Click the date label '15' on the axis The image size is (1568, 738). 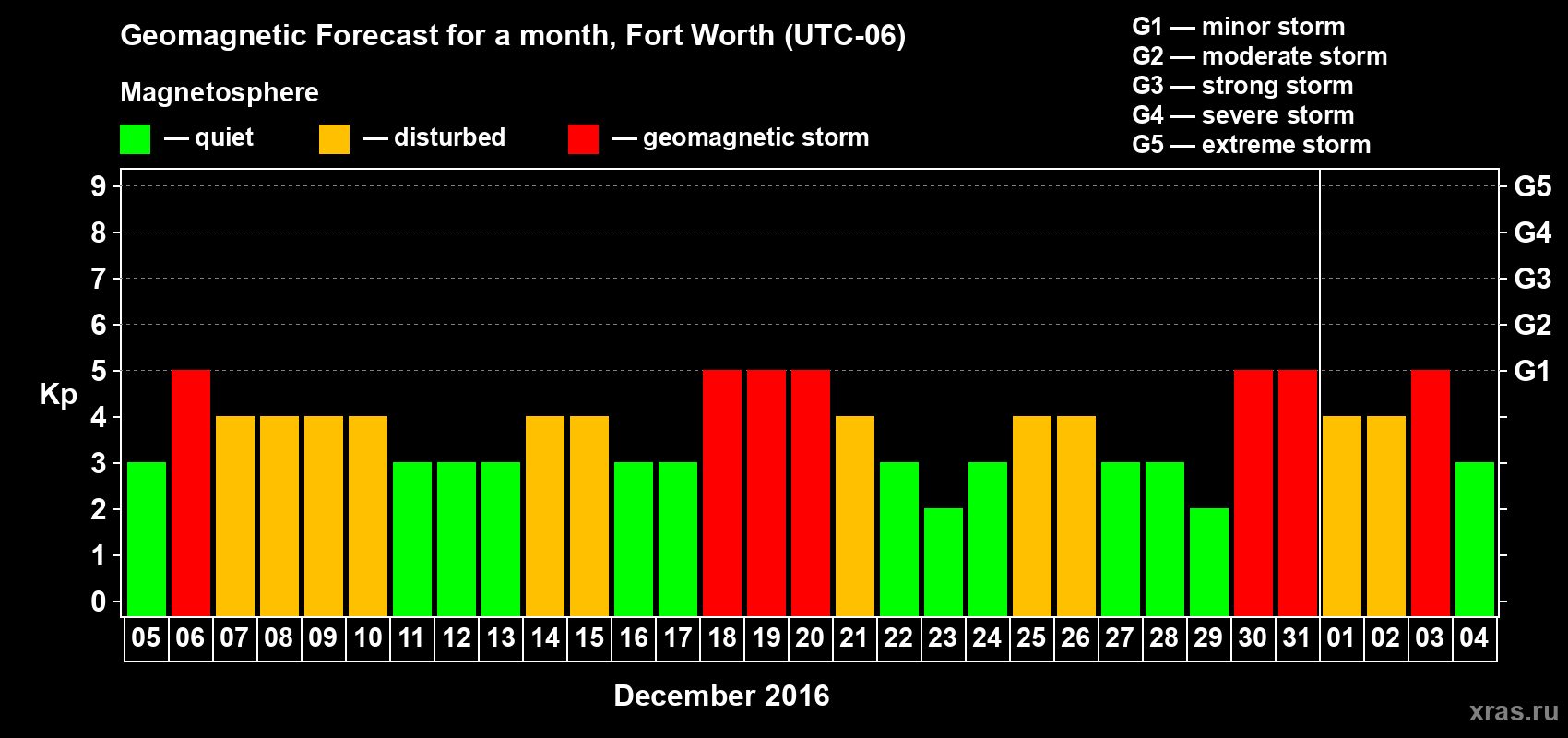point(588,638)
